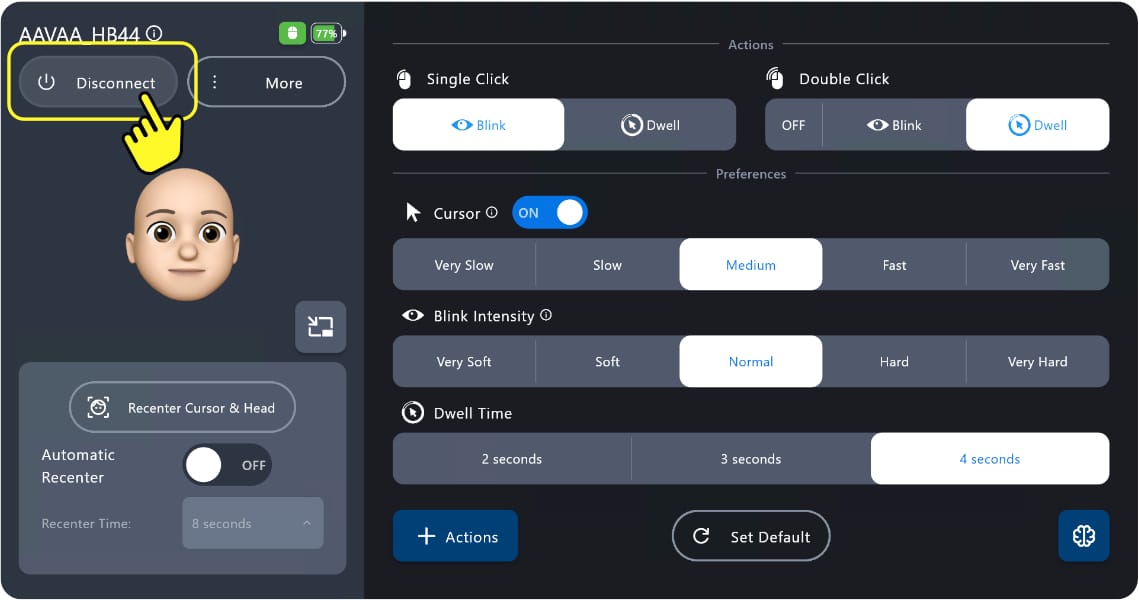1139x600 pixels.
Task: Click info icon next to AAVAA_HB44
Action: coord(154,33)
